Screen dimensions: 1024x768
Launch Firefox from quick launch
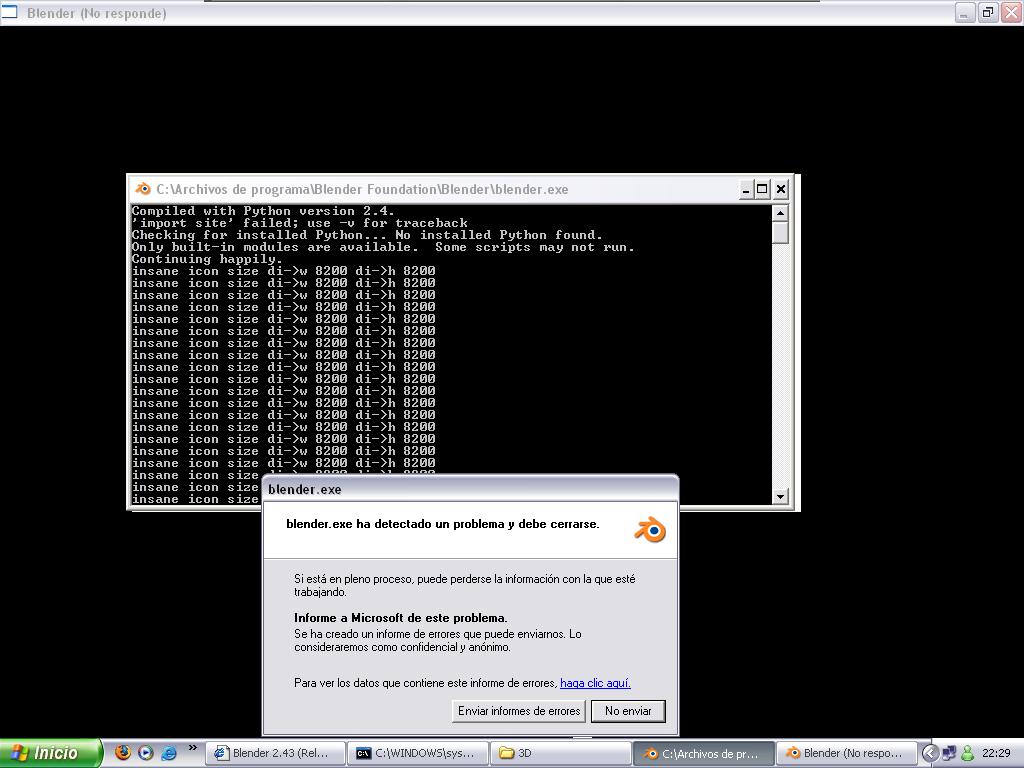click(123, 752)
